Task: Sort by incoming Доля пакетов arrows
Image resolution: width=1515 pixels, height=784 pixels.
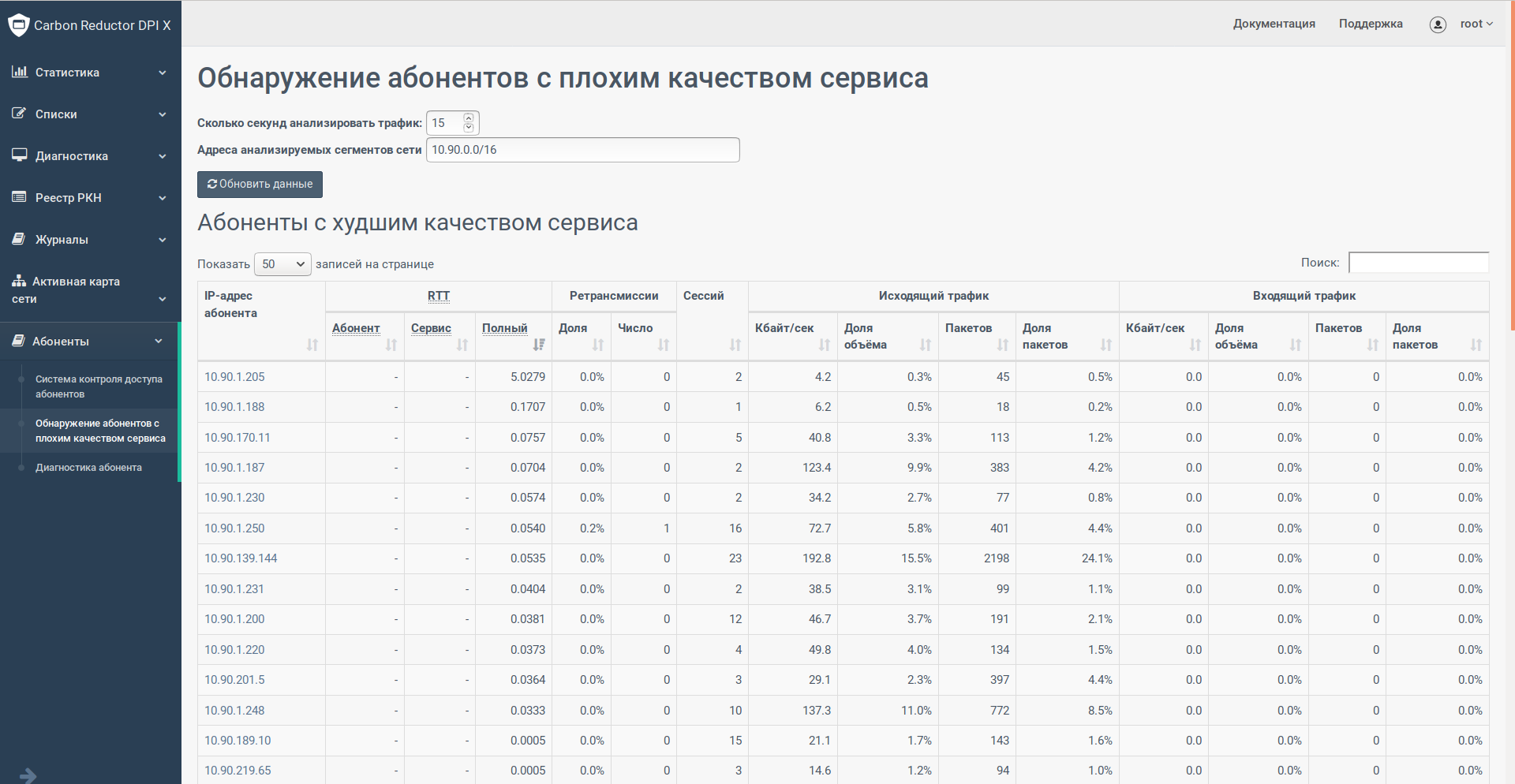Action: tap(1476, 345)
